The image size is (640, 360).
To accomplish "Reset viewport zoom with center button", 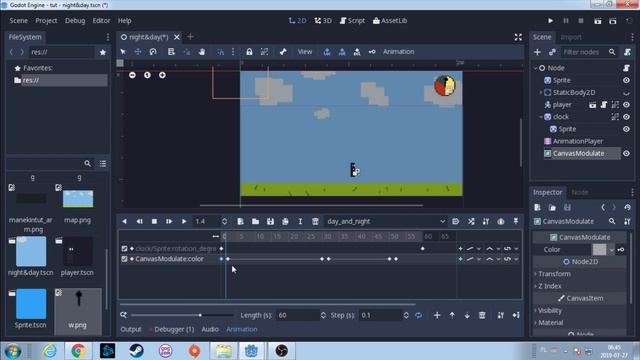I will coord(147,75).
